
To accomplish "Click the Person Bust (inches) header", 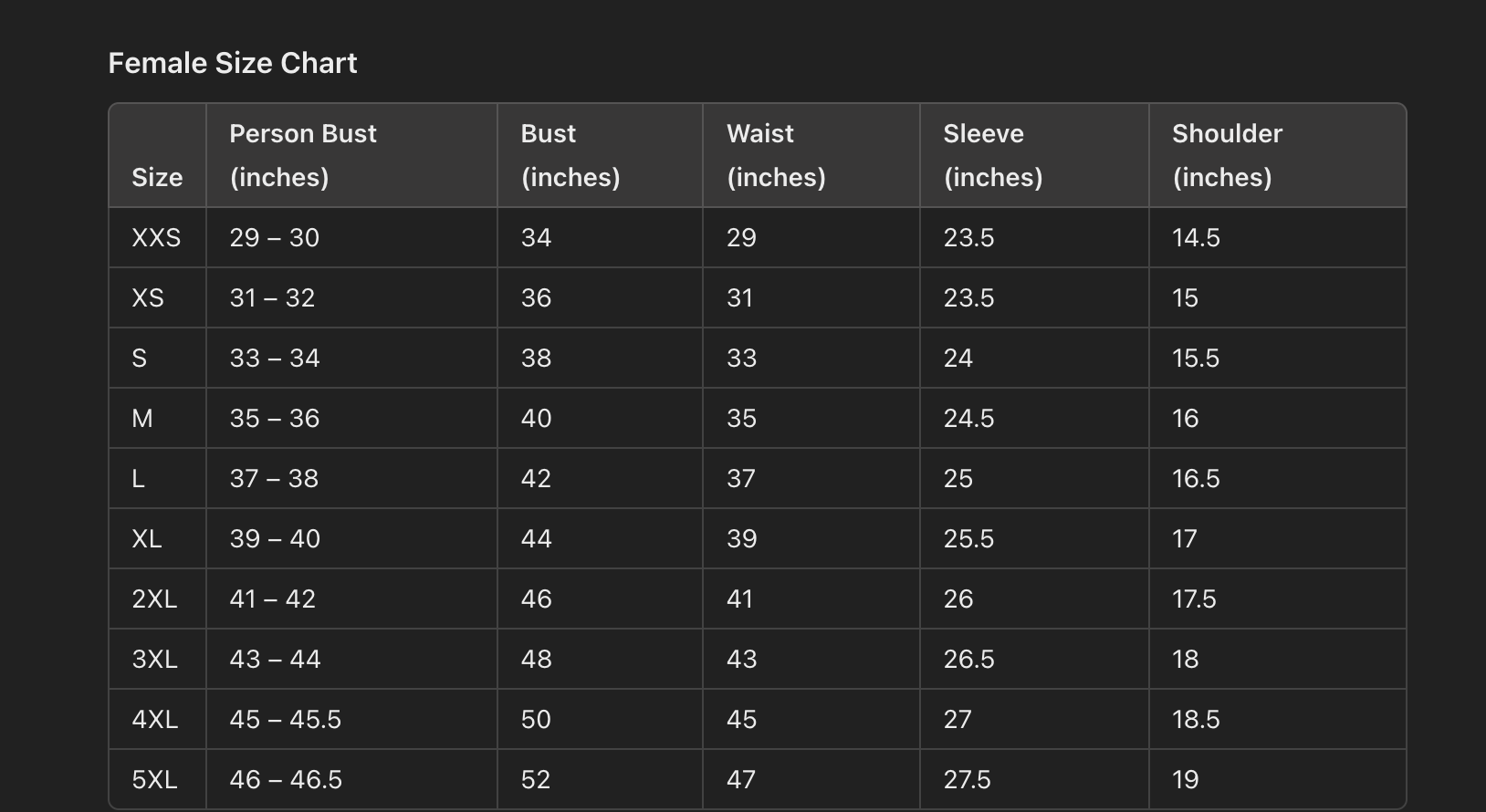I will (x=303, y=155).
